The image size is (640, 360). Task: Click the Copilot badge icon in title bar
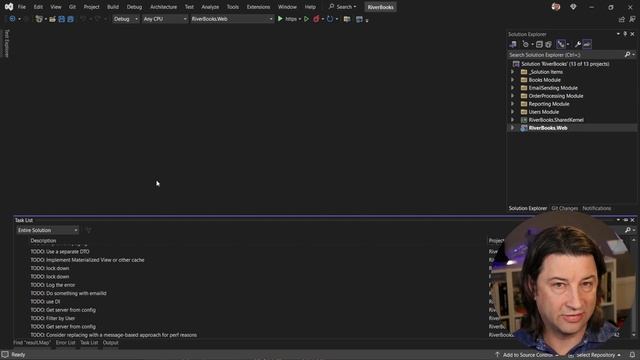[x=573, y=7]
